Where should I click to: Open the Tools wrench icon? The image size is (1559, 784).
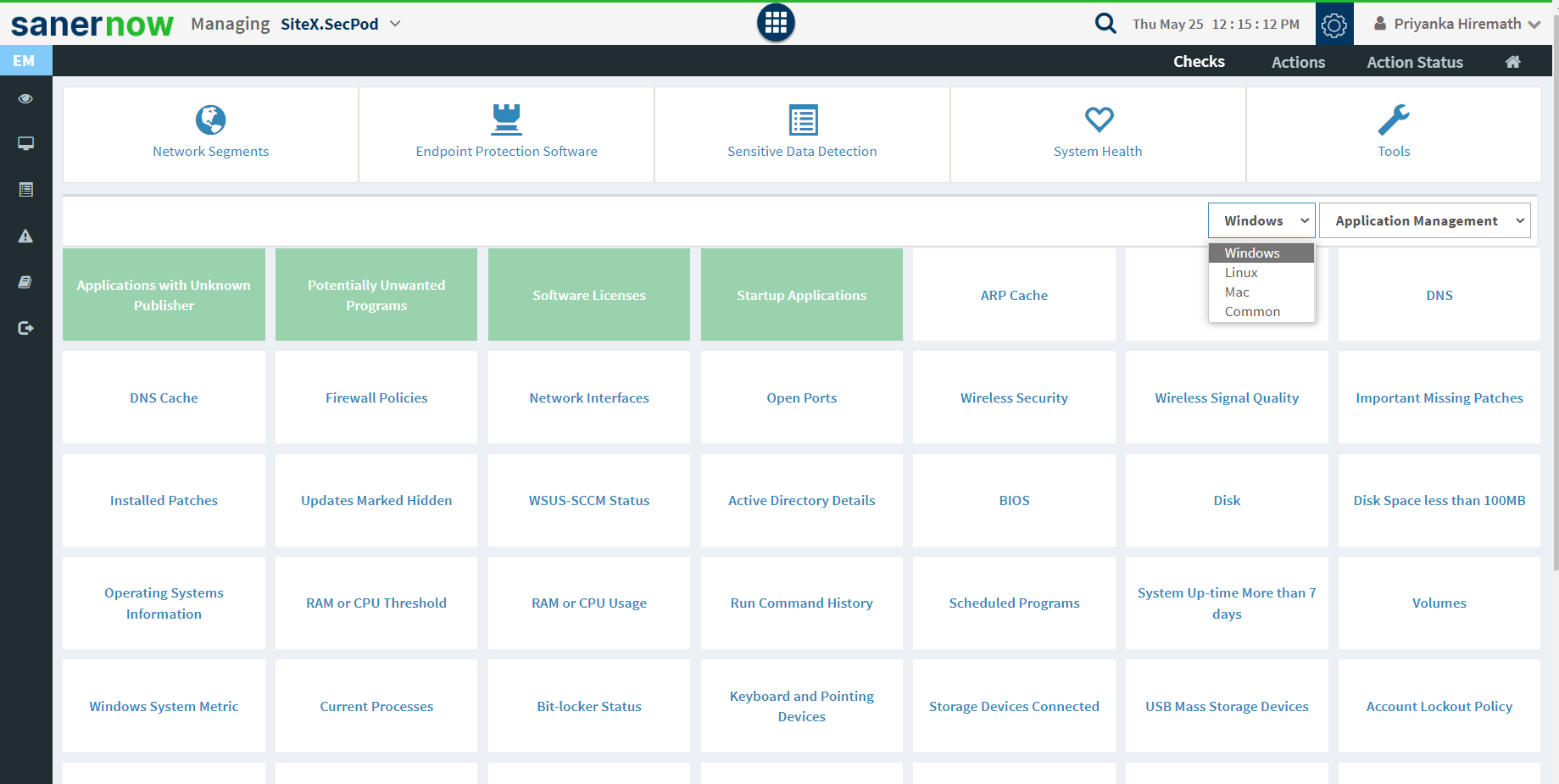coord(1393,120)
